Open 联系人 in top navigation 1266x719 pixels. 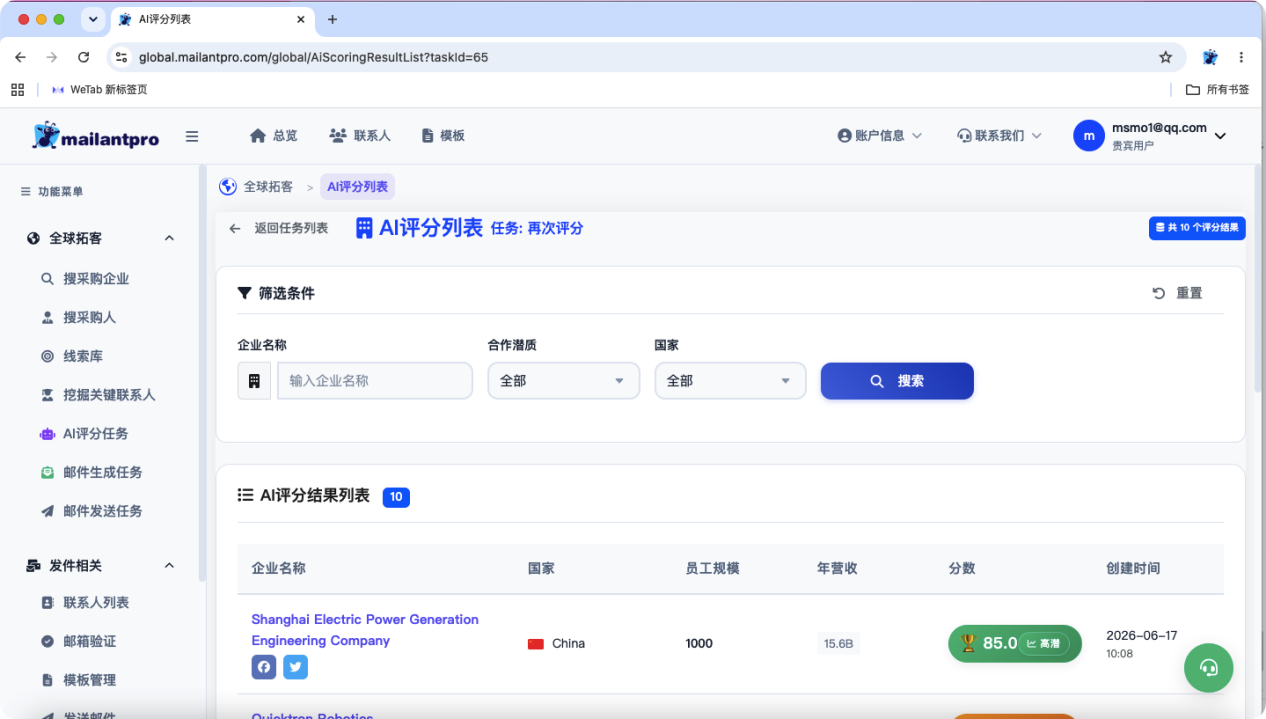[x=360, y=136]
